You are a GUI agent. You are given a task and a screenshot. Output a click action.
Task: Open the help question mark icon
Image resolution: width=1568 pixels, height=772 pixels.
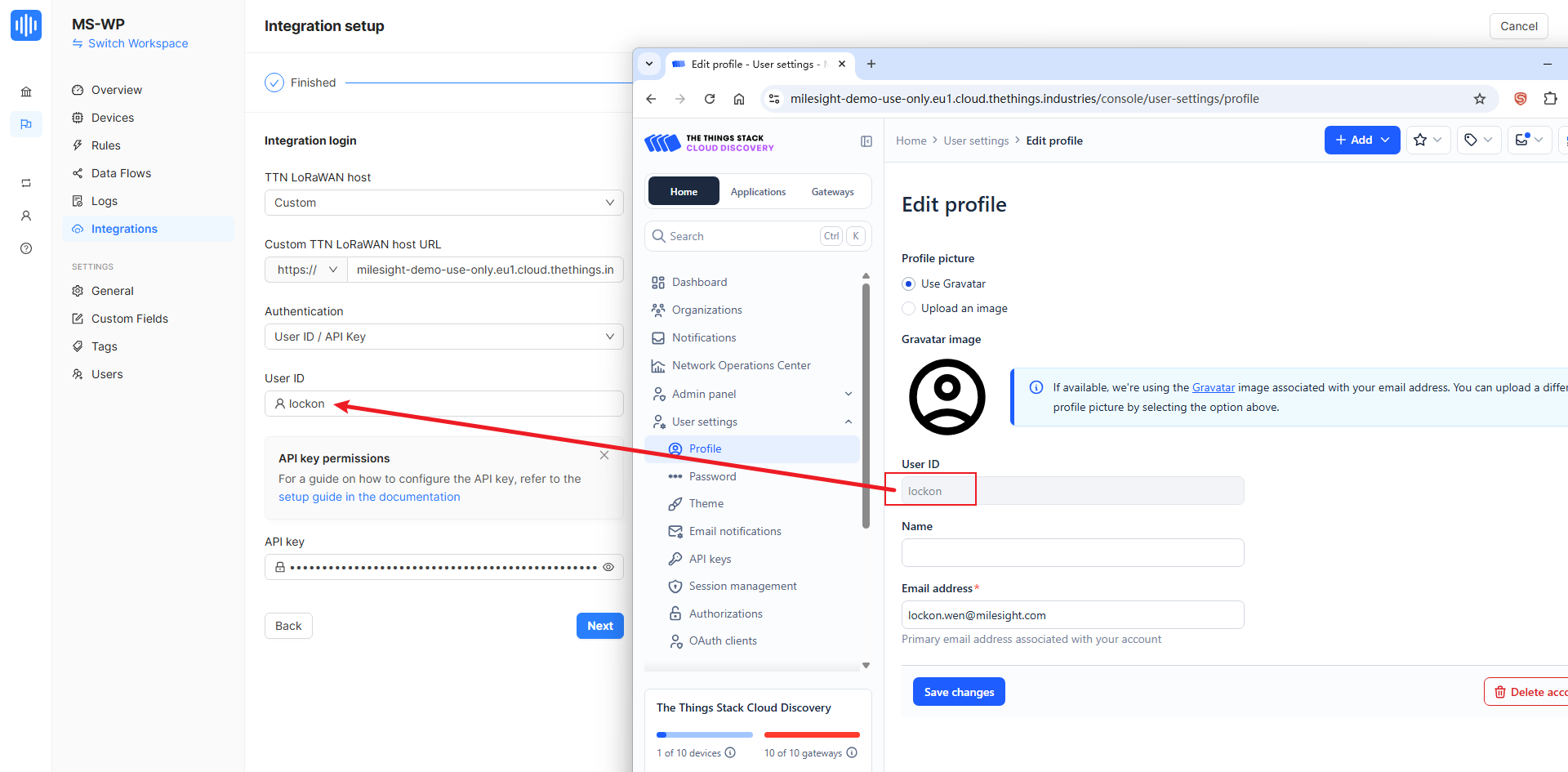coord(26,248)
